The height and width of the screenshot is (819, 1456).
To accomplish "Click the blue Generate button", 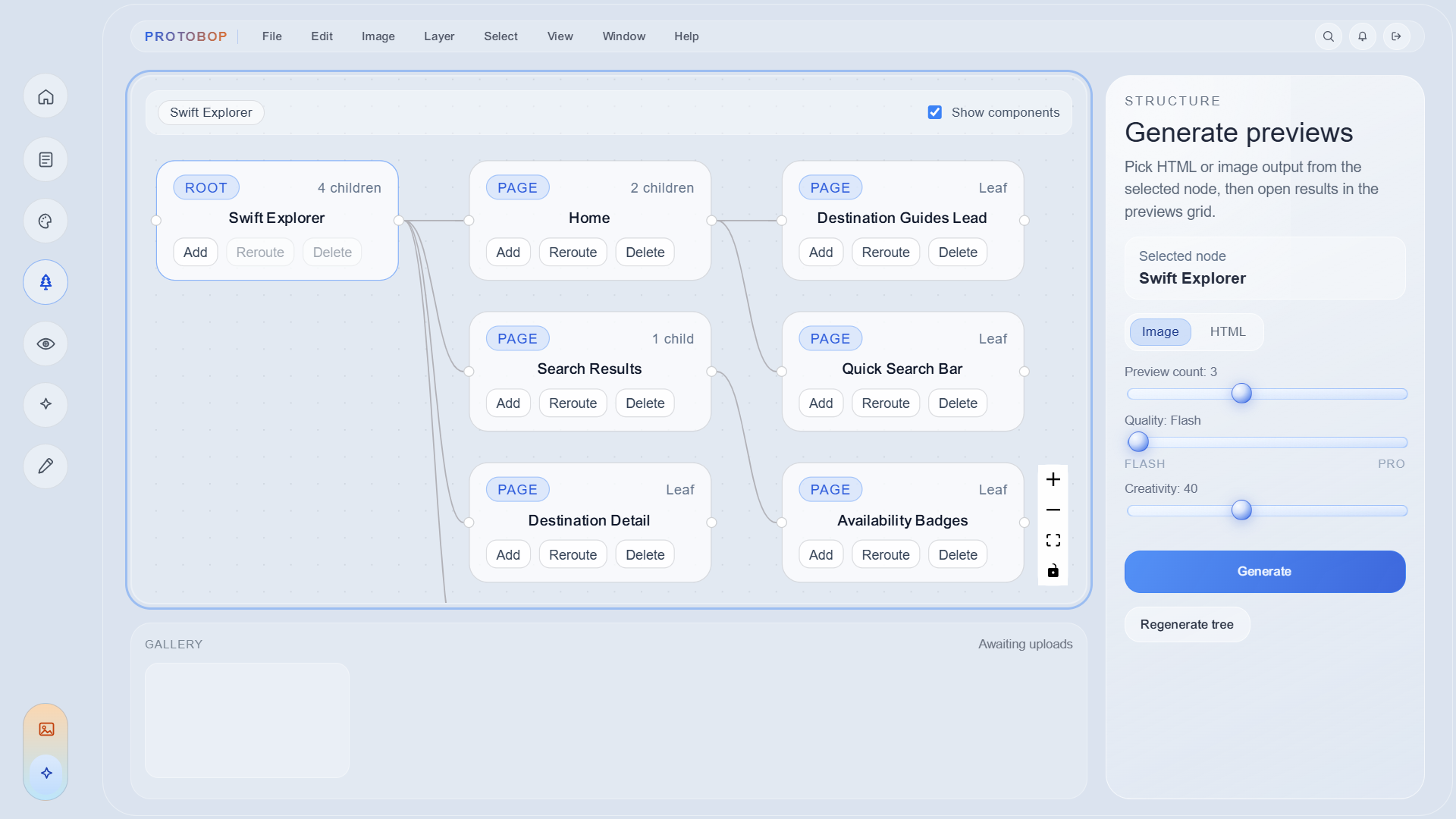I will coord(1264,572).
